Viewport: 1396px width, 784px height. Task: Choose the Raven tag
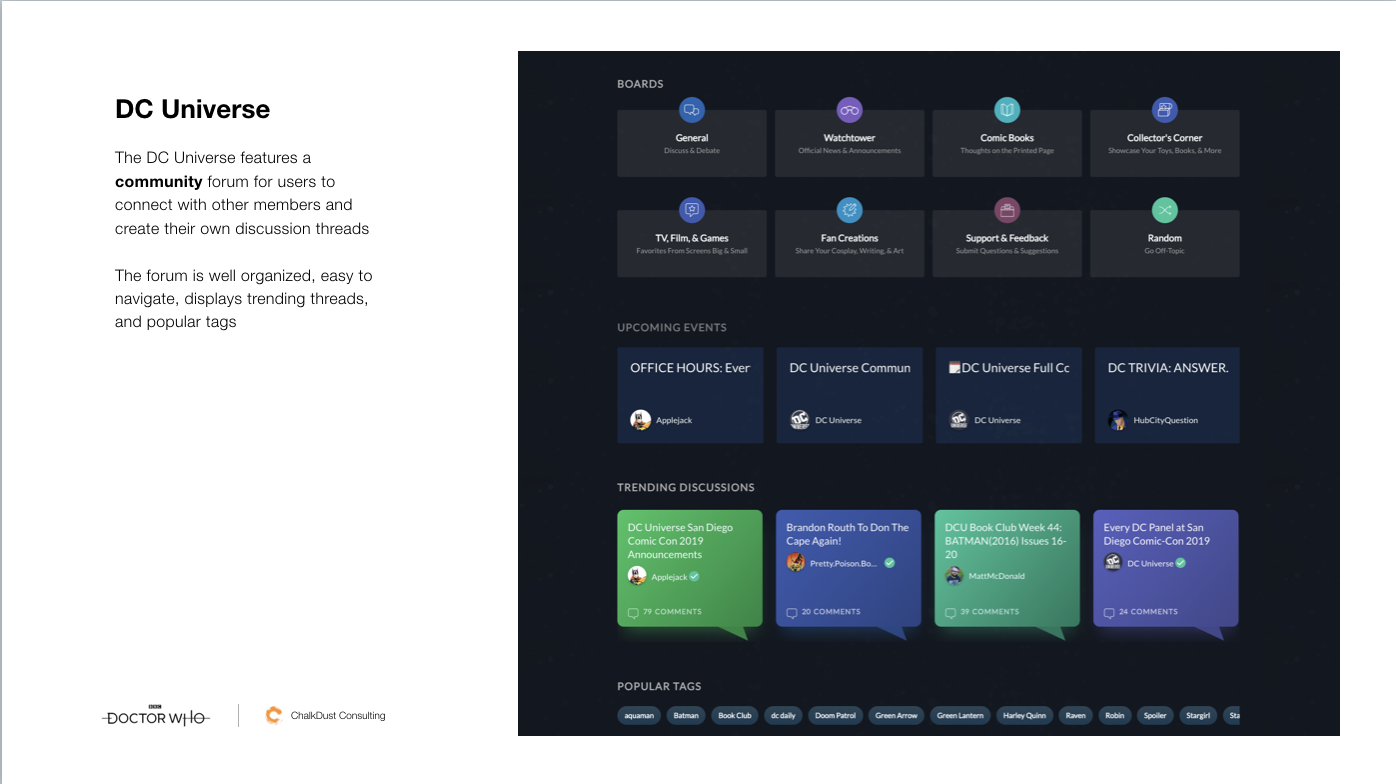(x=1075, y=716)
